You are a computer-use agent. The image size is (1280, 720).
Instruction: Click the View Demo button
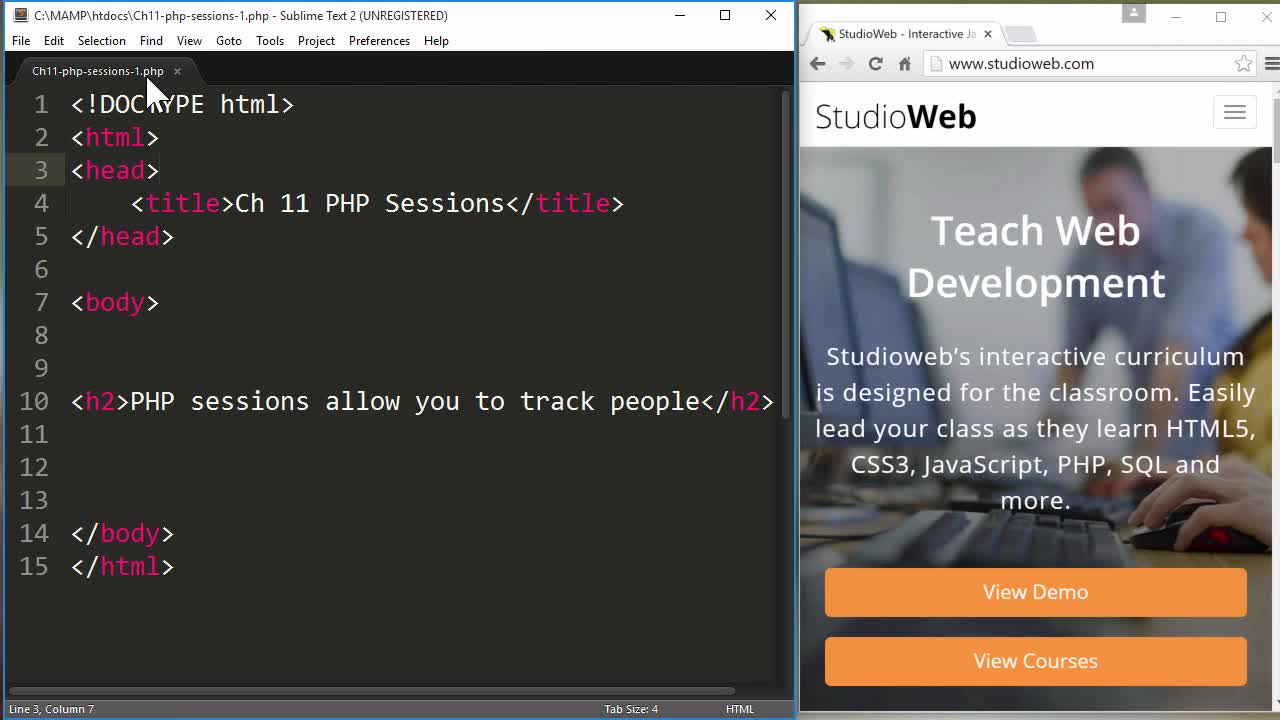point(1036,592)
